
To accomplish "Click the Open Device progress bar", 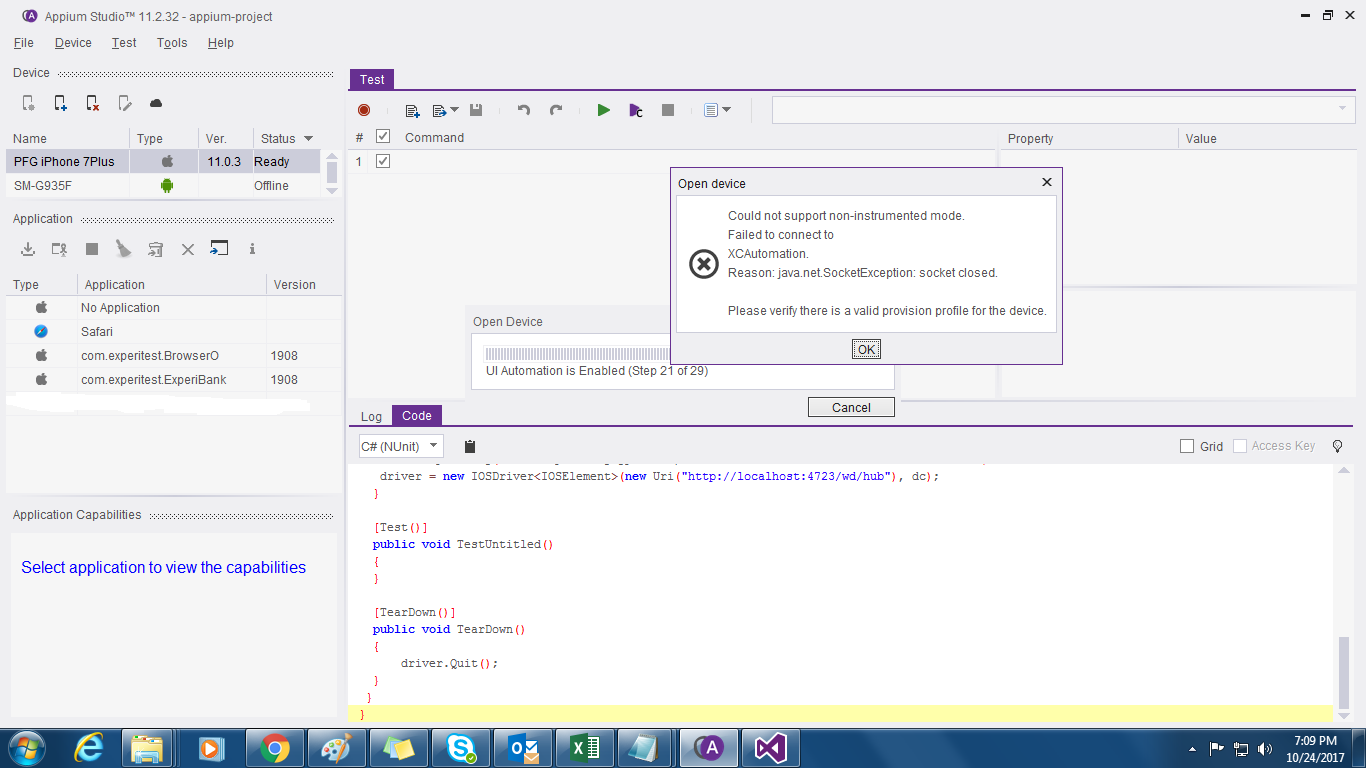I will [576, 353].
